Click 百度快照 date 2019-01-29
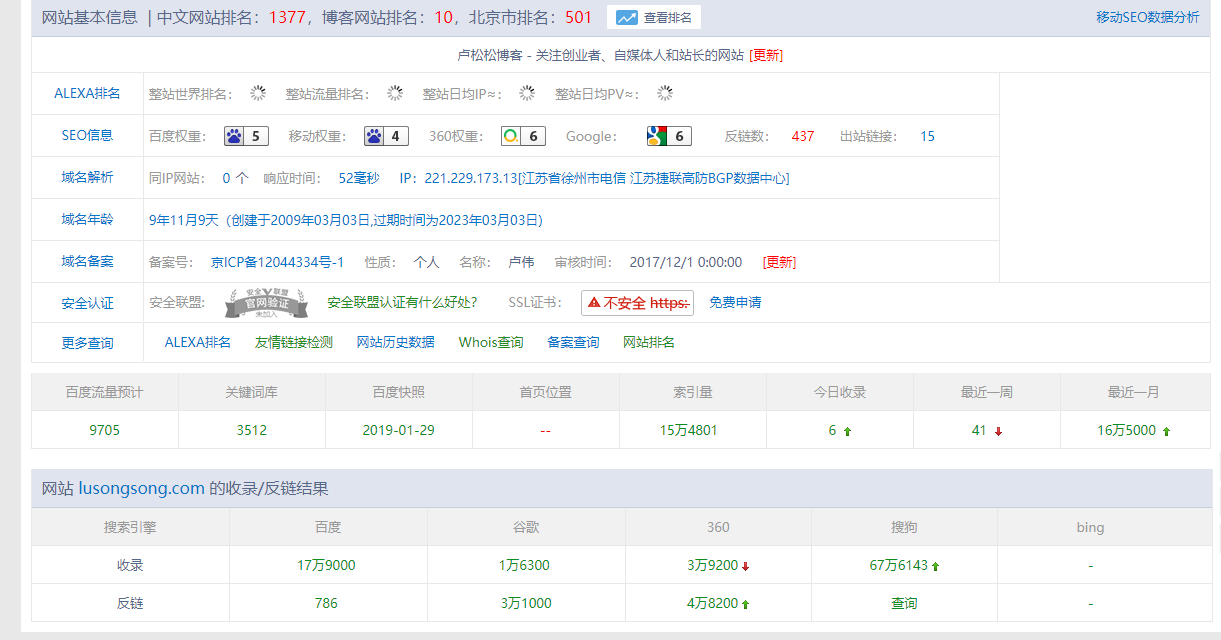Viewport: 1221px width, 640px height. tap(399, 430)
